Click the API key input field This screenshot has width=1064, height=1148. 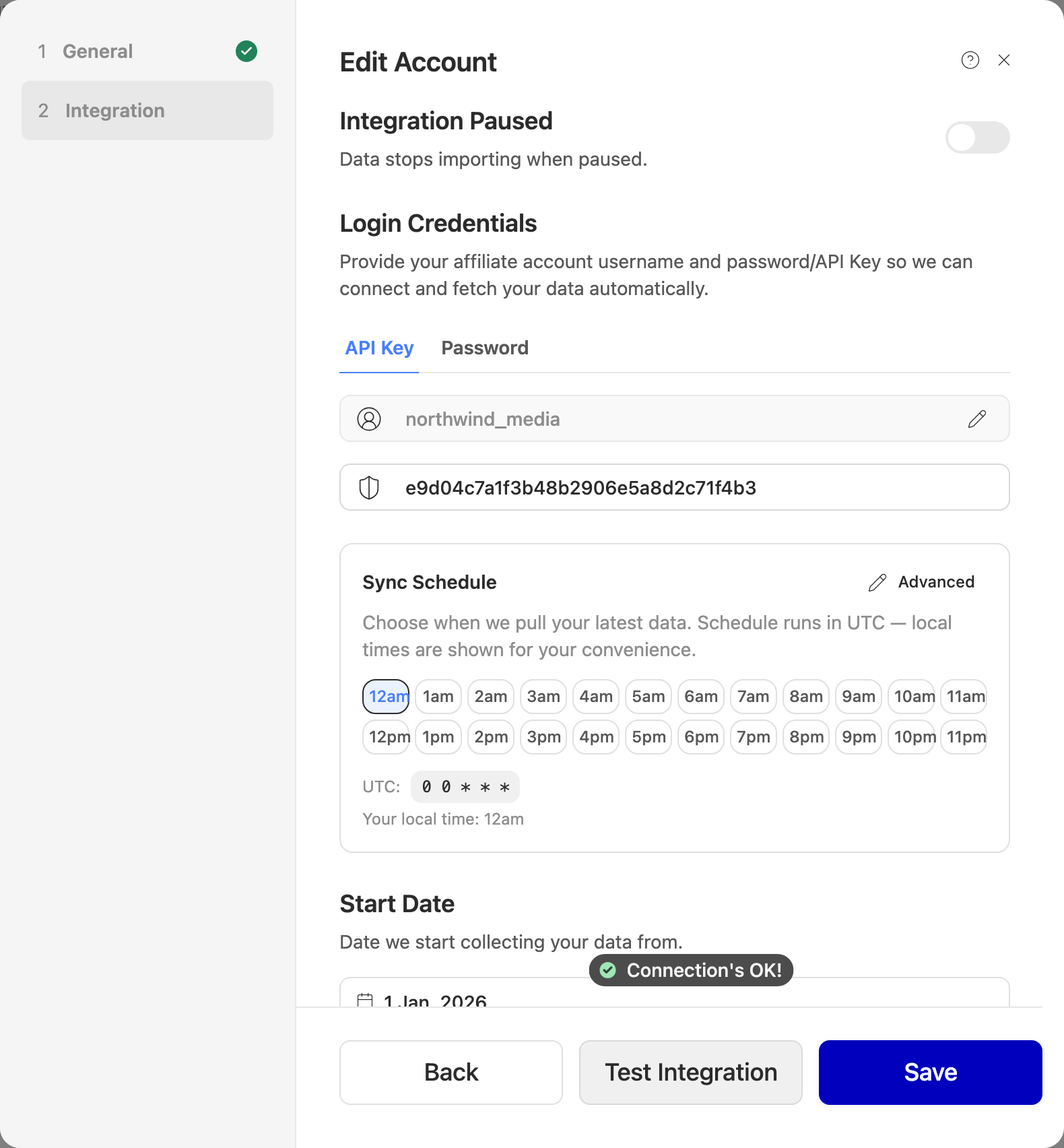pyautogui.click(x=675, y=487)
